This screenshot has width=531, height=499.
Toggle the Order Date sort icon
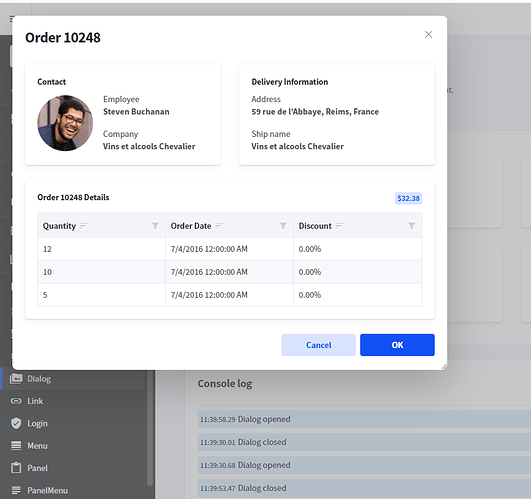219,226
